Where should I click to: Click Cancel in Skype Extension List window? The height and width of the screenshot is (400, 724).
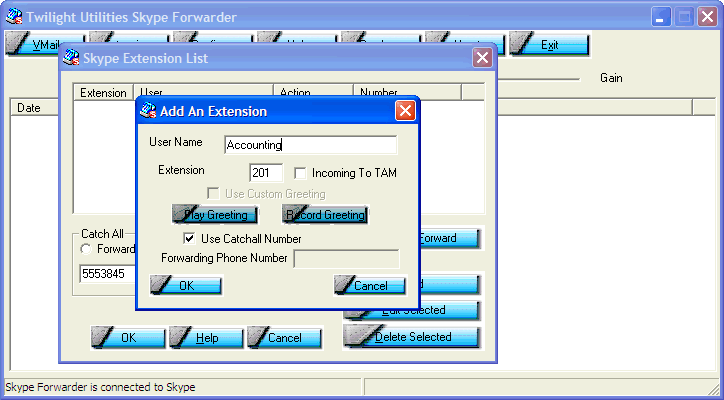tap(284, 338)
